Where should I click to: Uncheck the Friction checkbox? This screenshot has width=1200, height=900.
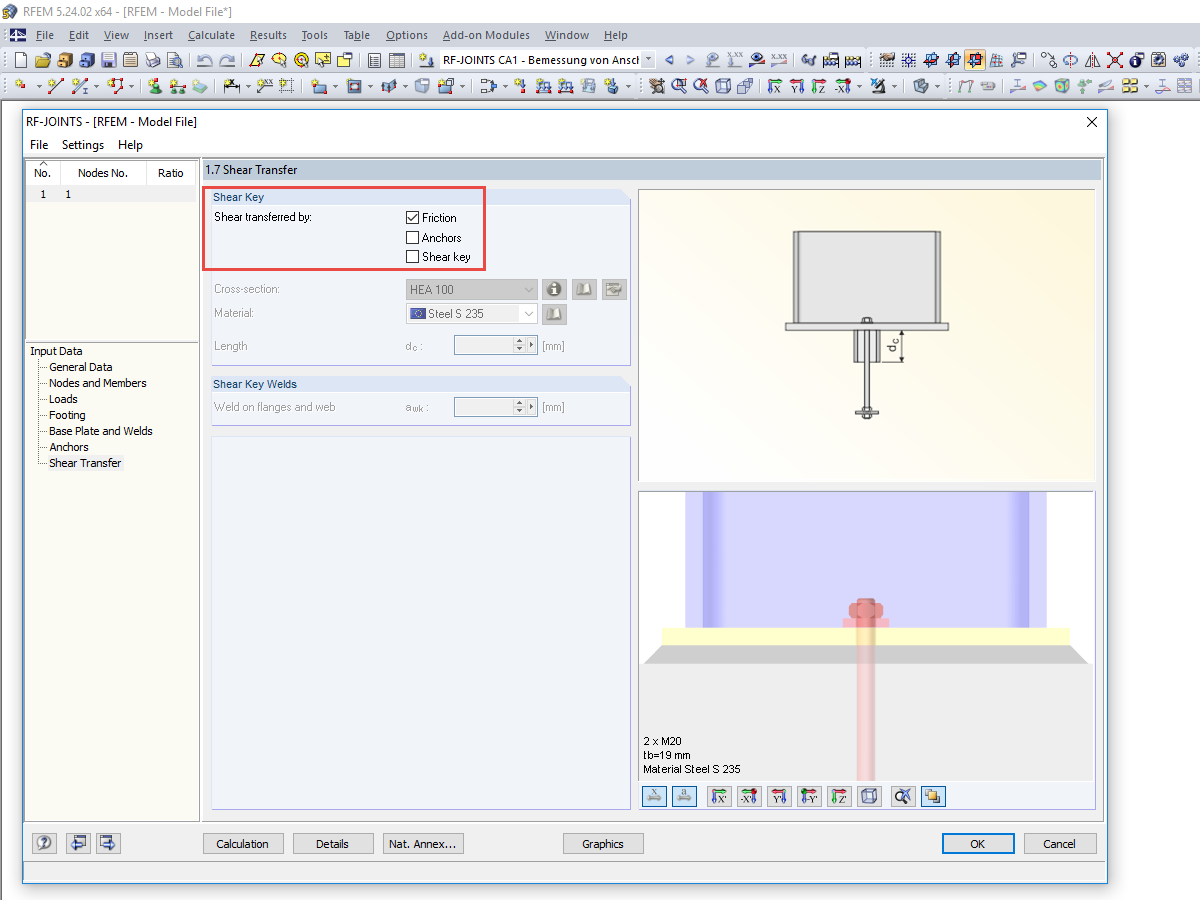412,217
